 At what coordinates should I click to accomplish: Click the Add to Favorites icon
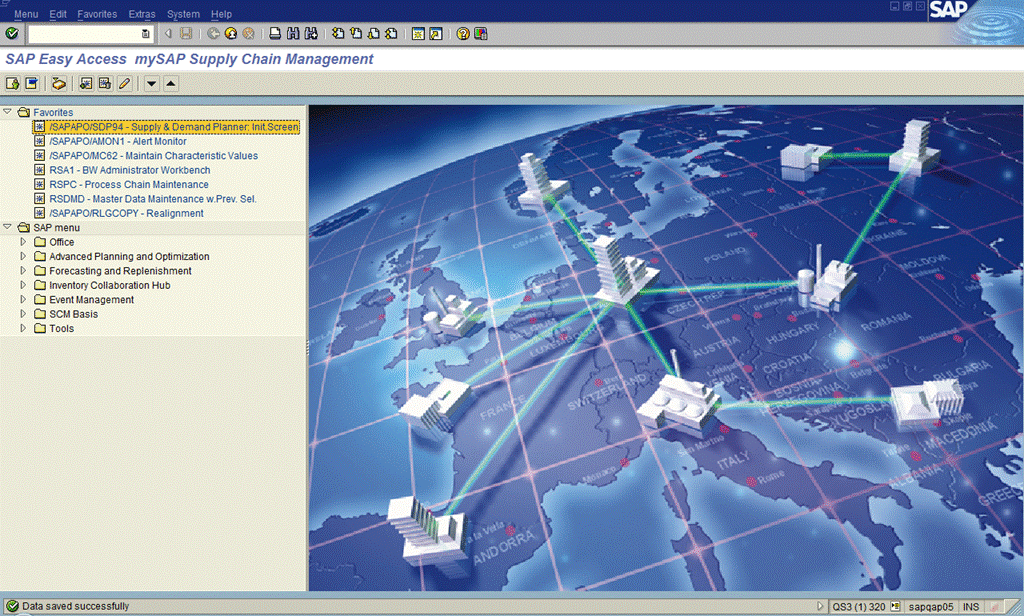coord(86,84)
